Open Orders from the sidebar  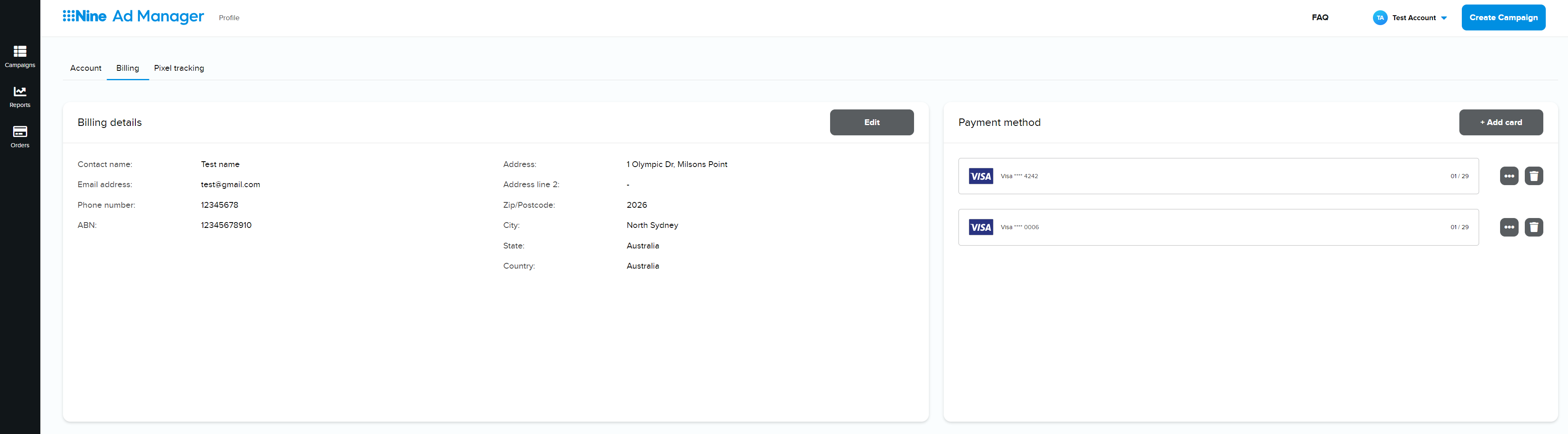click(x=20, y=137)
